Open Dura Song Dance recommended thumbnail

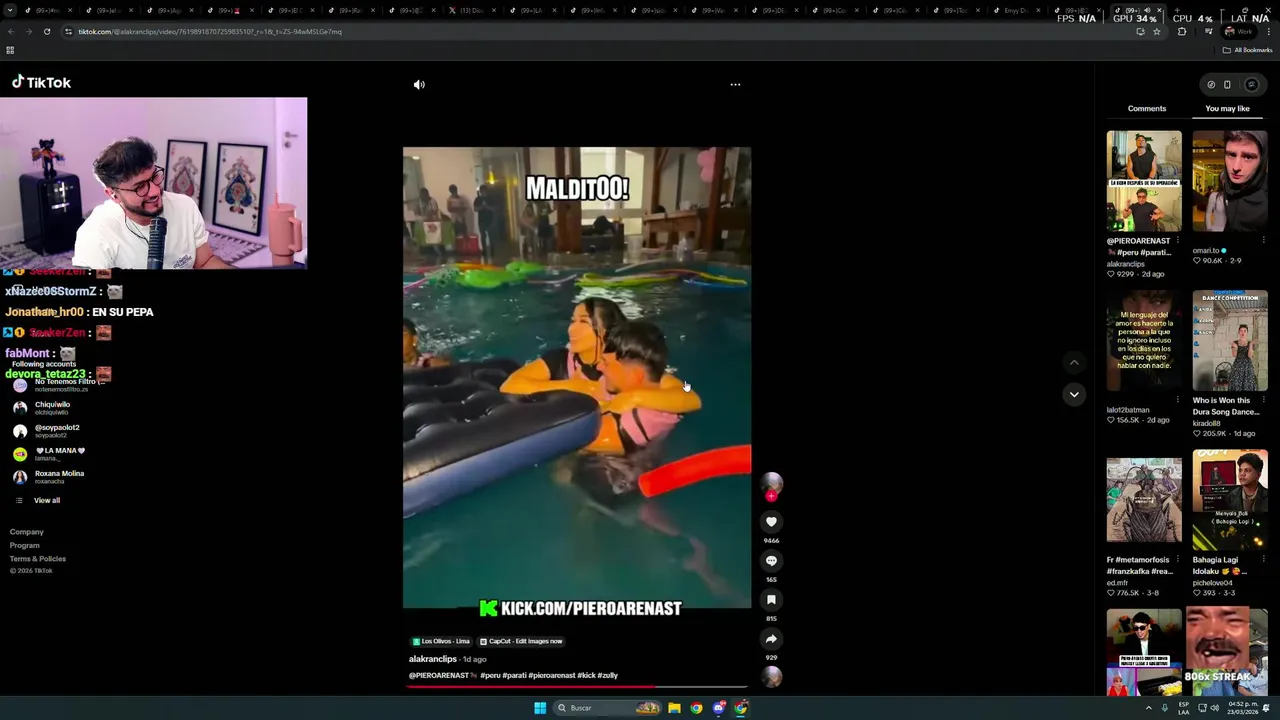[x=1229, y=341]
